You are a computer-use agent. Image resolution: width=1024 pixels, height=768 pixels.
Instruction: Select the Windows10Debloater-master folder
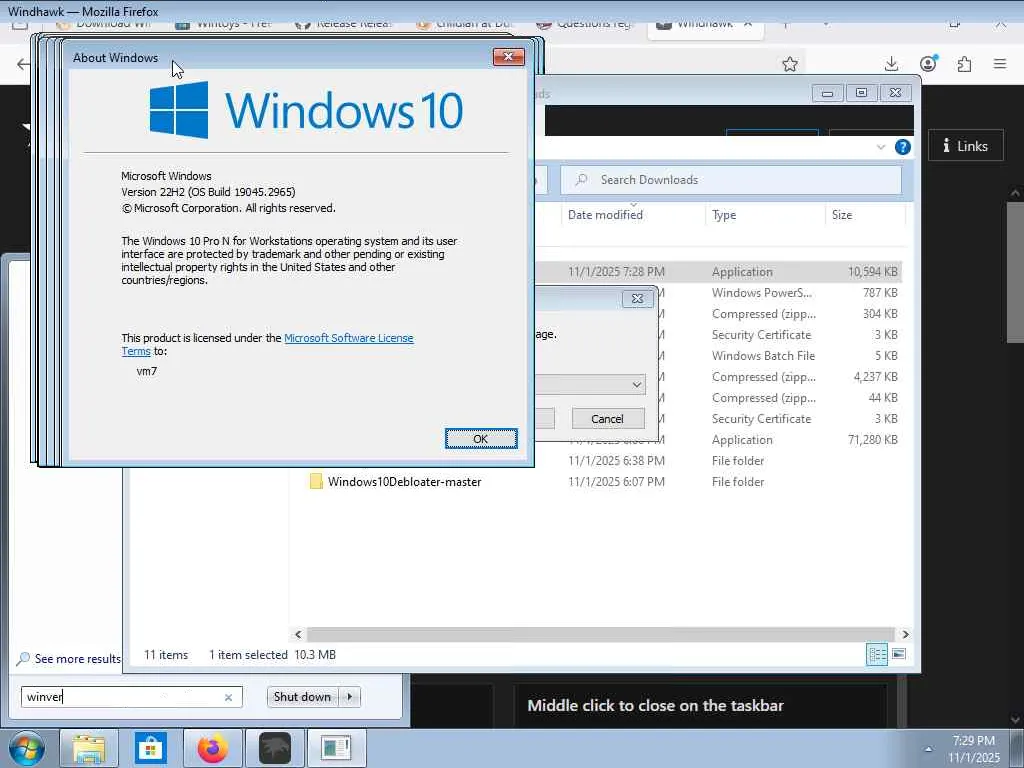click(404, 481)
